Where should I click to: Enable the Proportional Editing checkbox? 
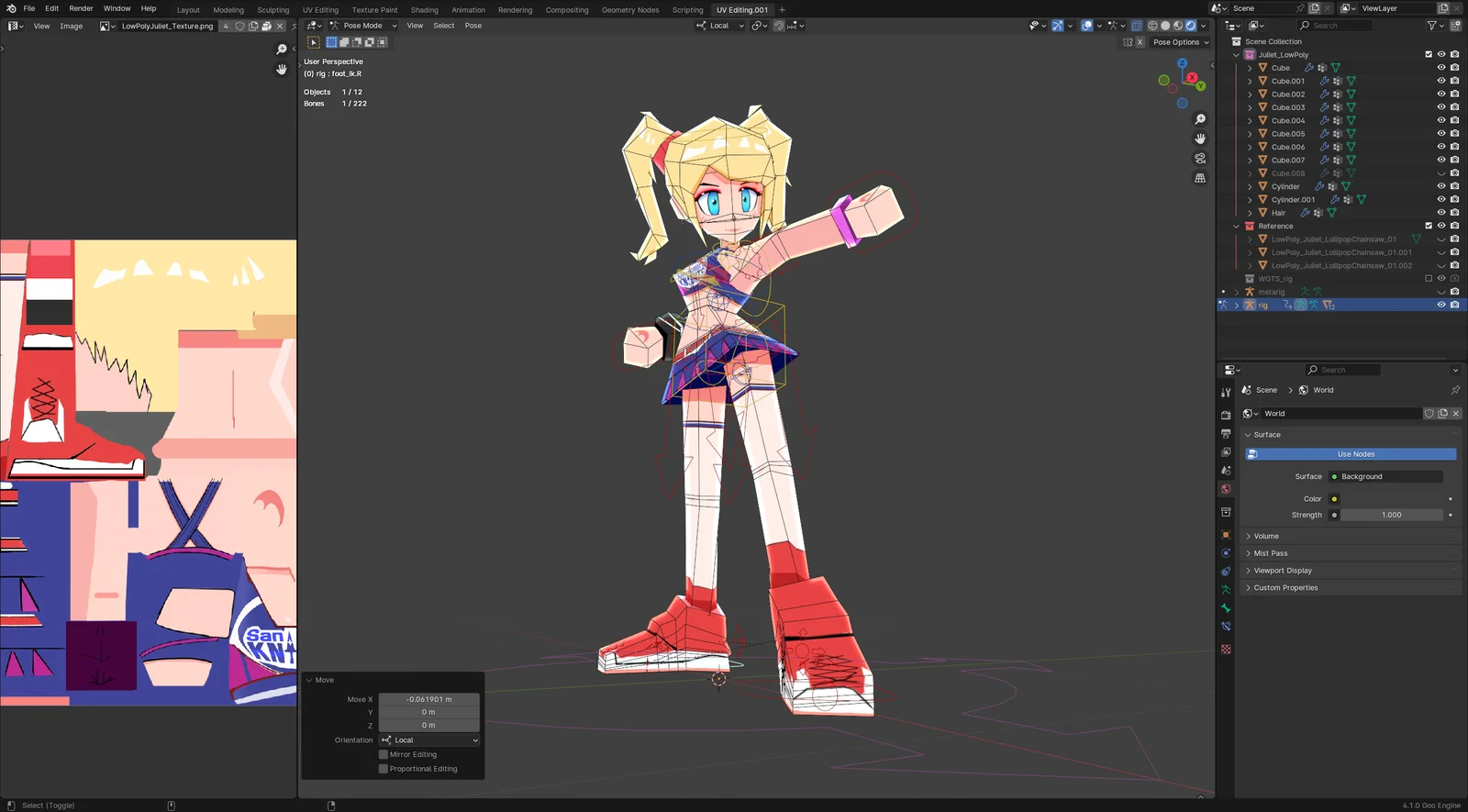click(384, 769)
